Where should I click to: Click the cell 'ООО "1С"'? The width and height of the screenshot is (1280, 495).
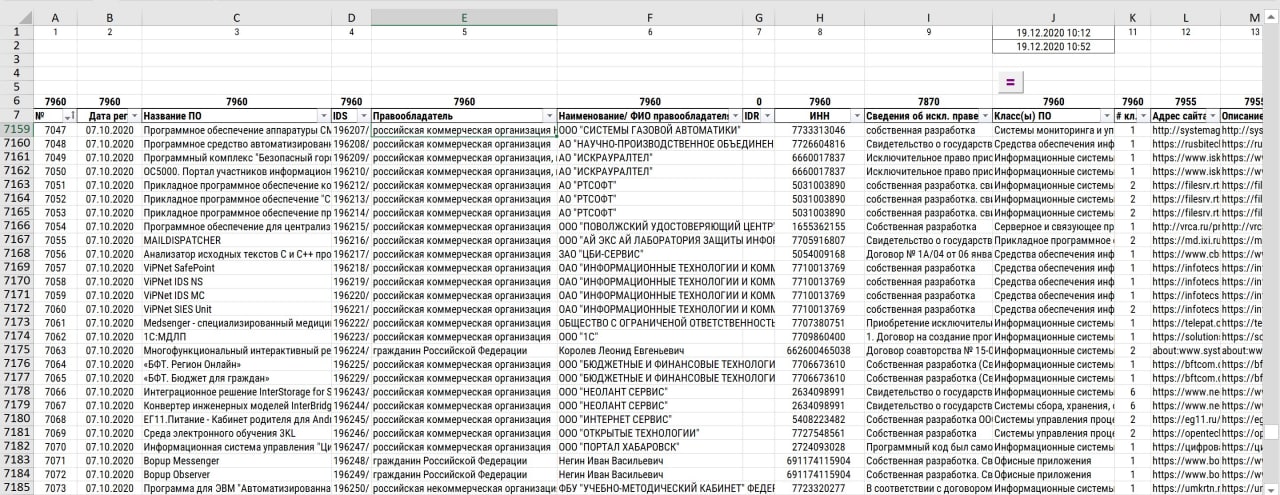pyautogui.click(x=650, y=336)
